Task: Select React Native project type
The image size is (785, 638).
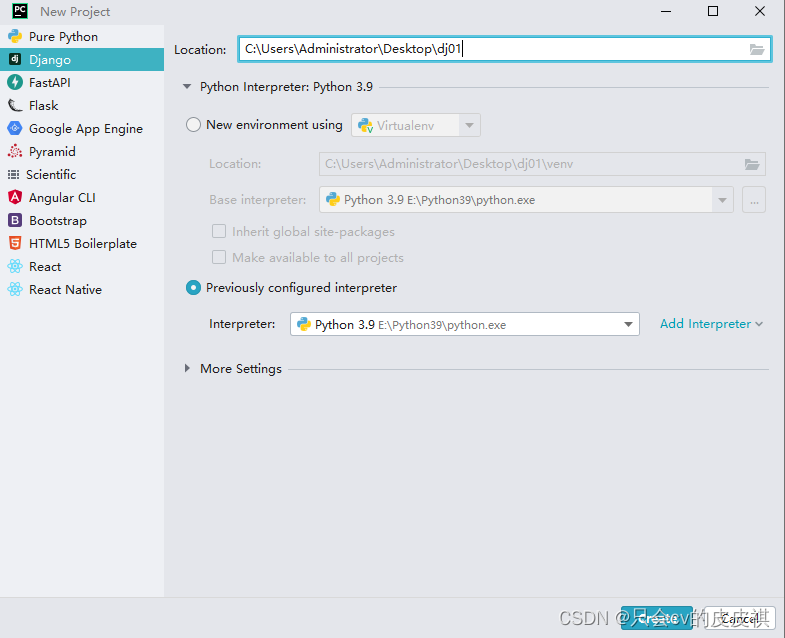Action: pyautogui.click(x=82, y=290)
